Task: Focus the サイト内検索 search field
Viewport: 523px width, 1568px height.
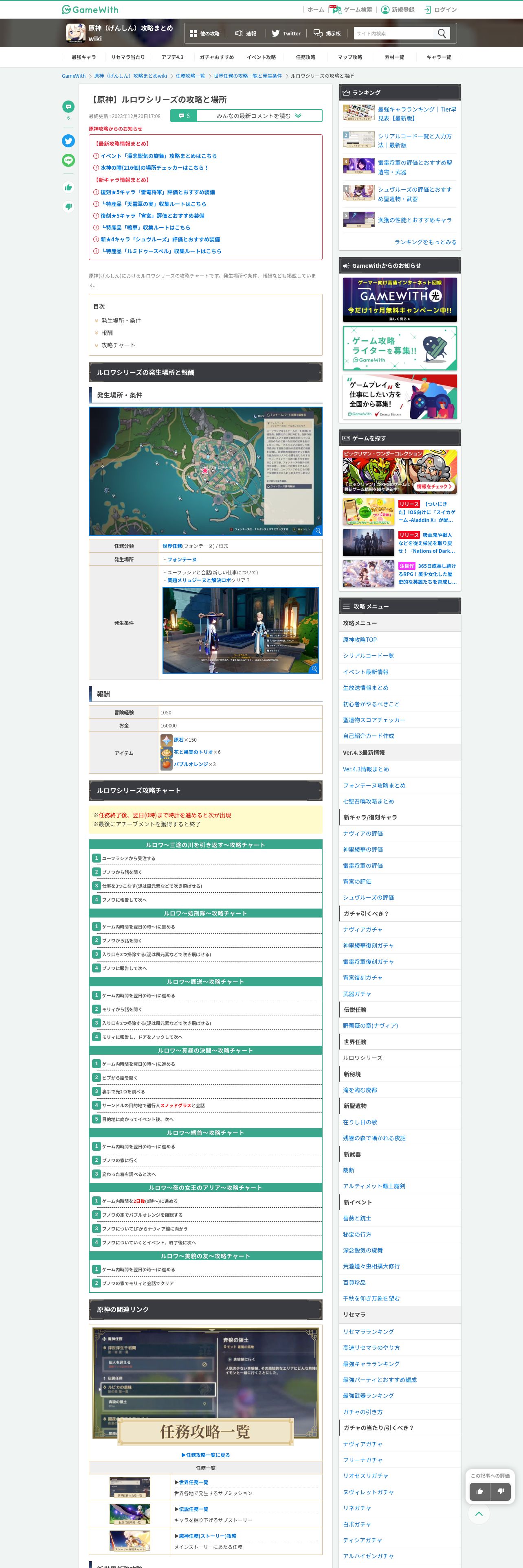Action: click(395, 33)
